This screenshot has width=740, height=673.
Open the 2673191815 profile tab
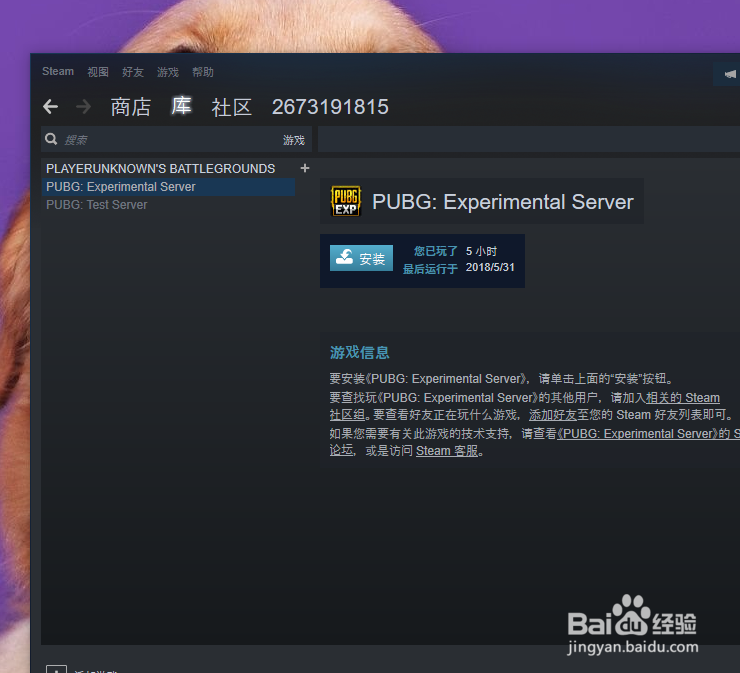(x=330, y=107)
